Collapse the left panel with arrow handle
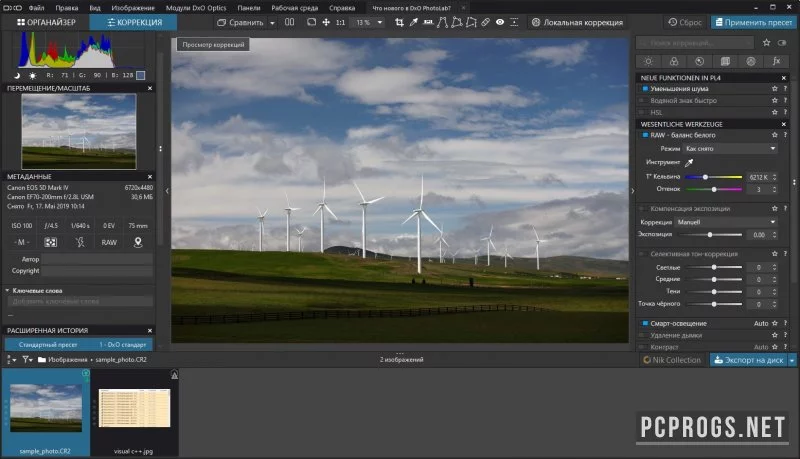 click(167, 191)
